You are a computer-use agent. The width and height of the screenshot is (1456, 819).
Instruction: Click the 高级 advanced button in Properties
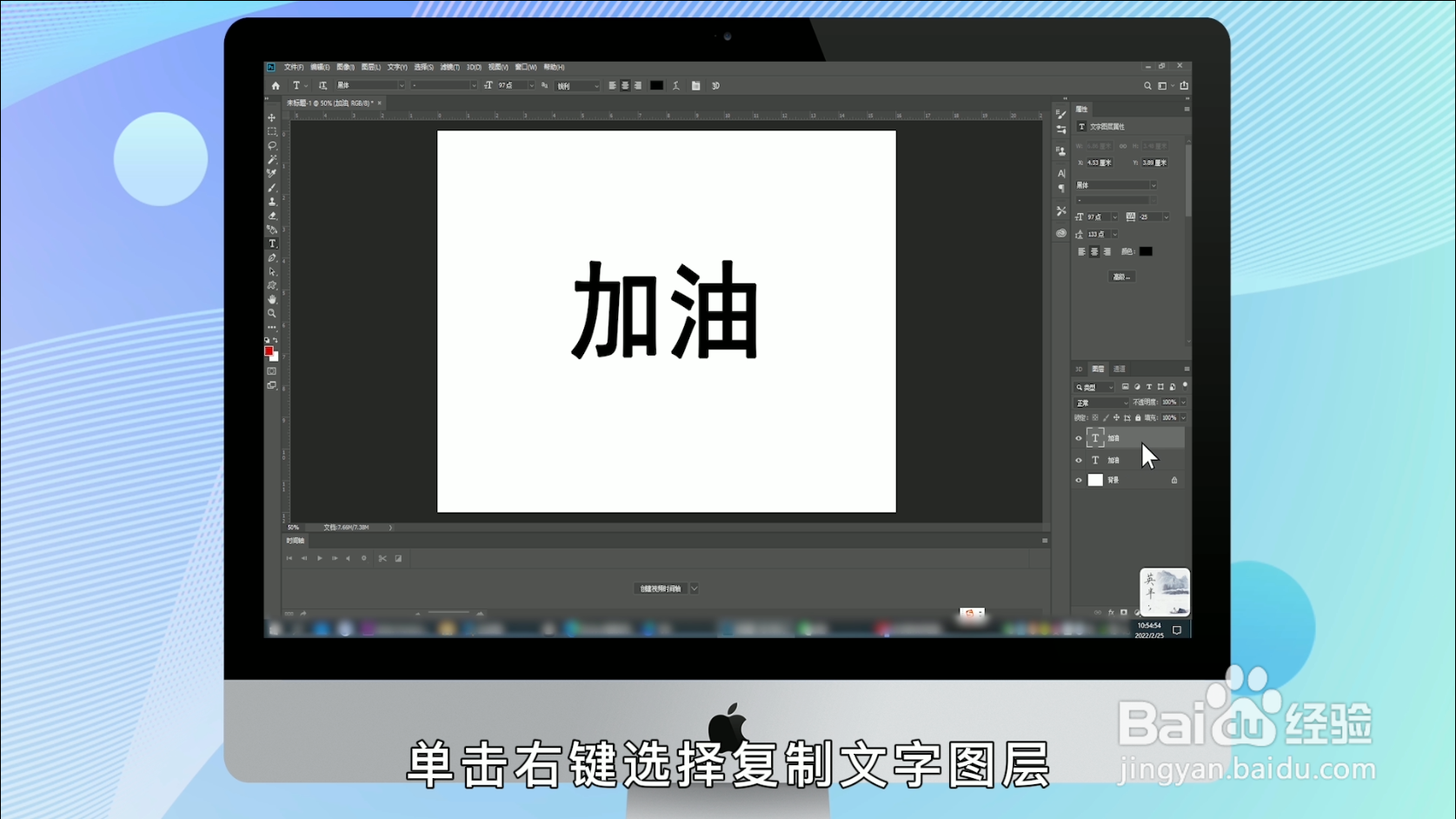coord(1121,276)
